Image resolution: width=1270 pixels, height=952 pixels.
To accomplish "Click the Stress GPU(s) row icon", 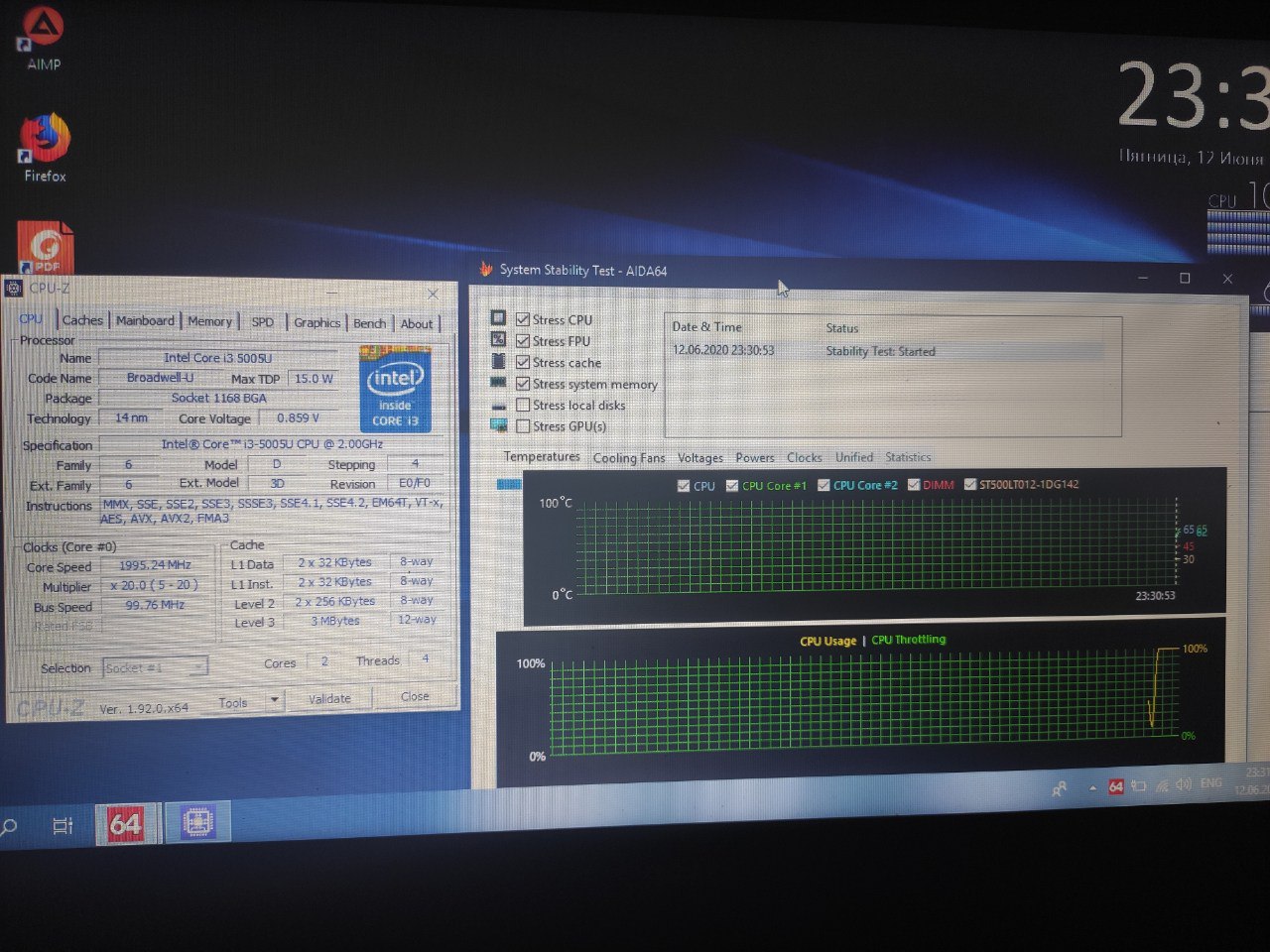I will [498, 425].
